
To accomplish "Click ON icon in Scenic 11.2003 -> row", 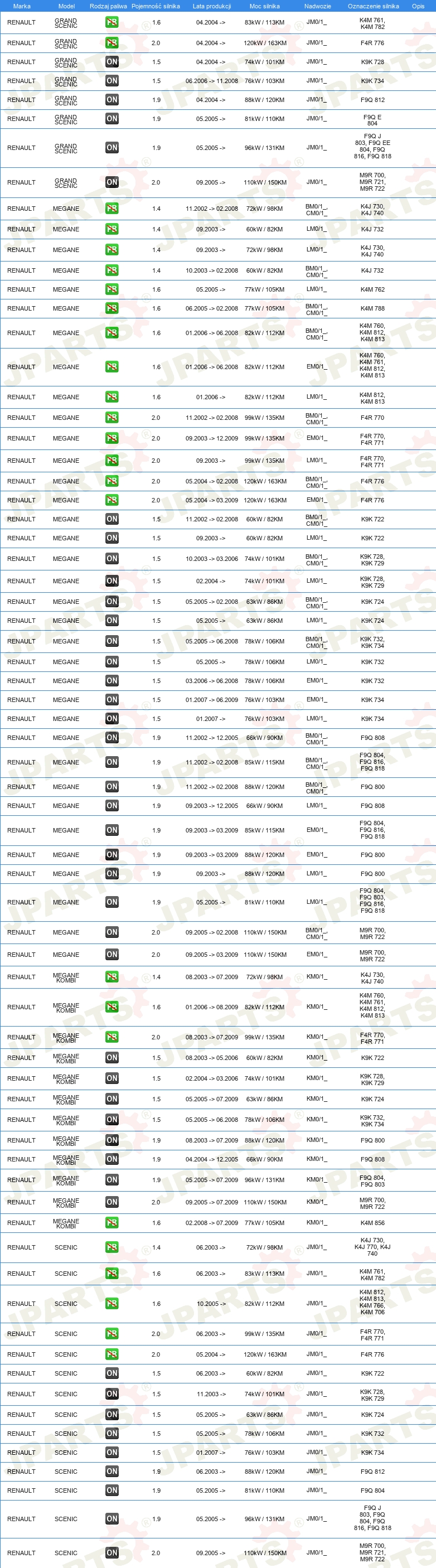I will pyautogui.click(x=112, y=1394).
